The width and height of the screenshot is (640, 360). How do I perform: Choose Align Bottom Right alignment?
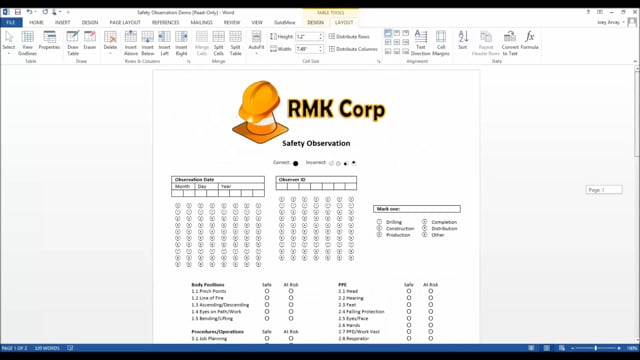(x=406, y=51)
